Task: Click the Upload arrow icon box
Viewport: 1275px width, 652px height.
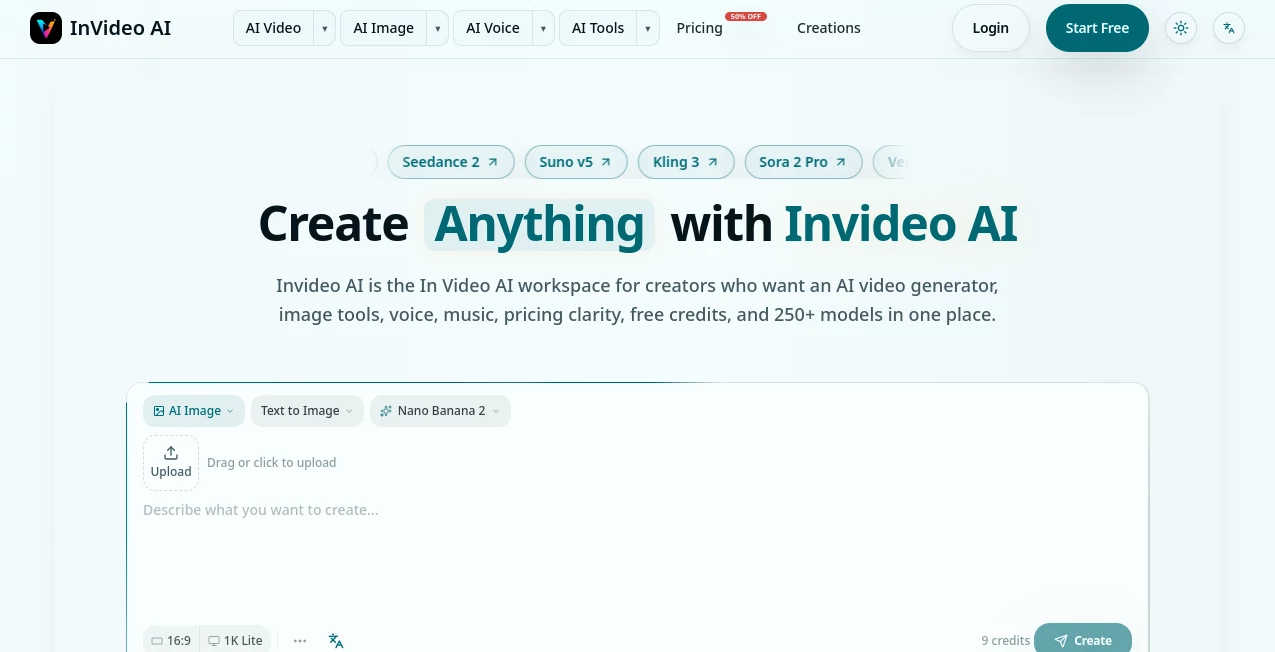Action: (171, 462)
